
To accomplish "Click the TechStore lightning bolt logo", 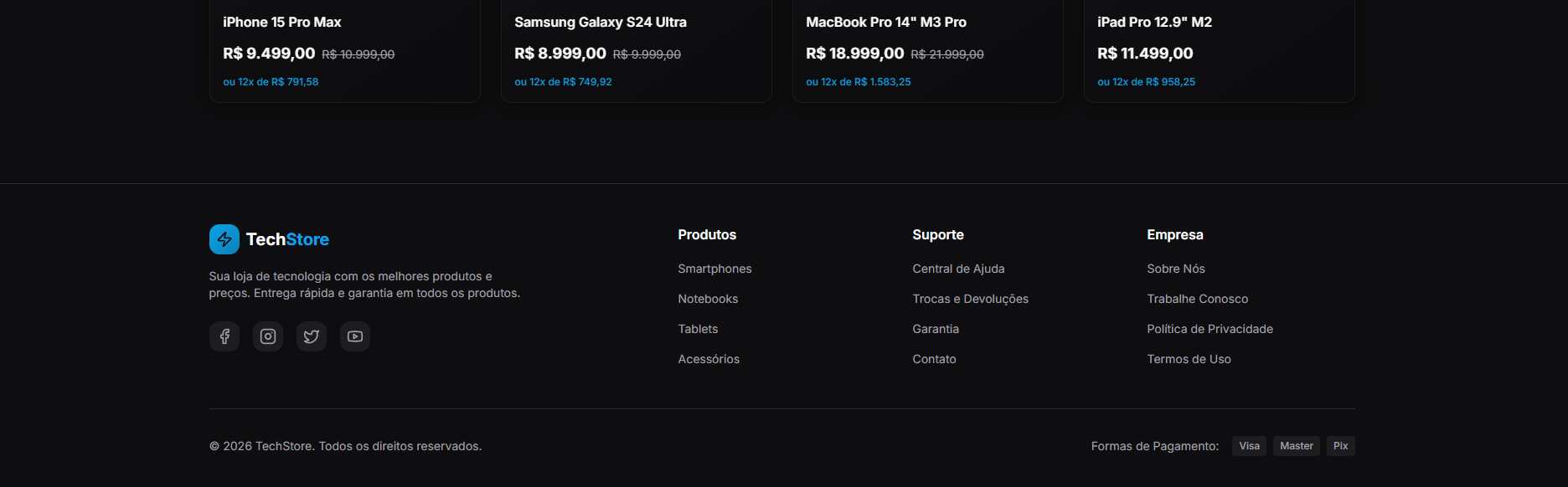I will [x=224, y=239].
